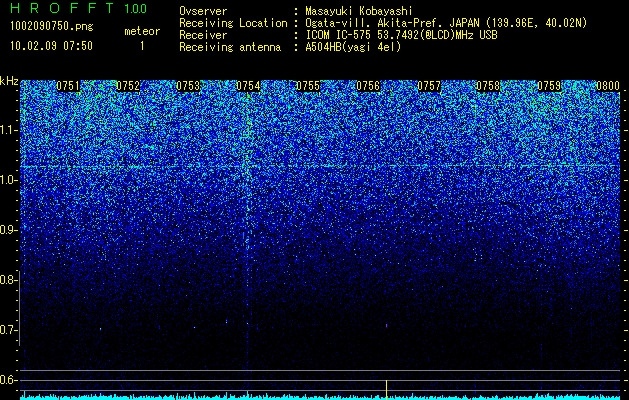Click the 0752 time marker
The width and height of the screenshot is (629, 400).
point(128,86)
